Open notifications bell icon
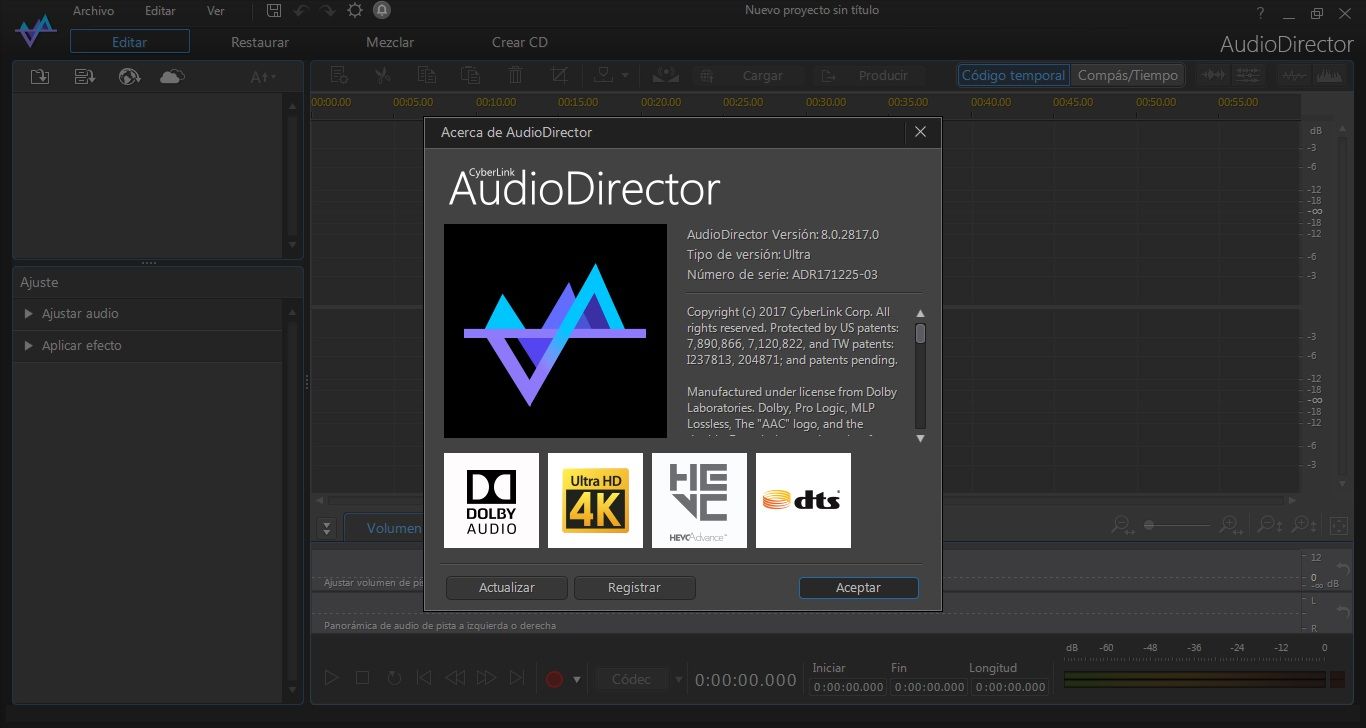This screenshot has height=728, width=1366. click(x=381, y=10)
